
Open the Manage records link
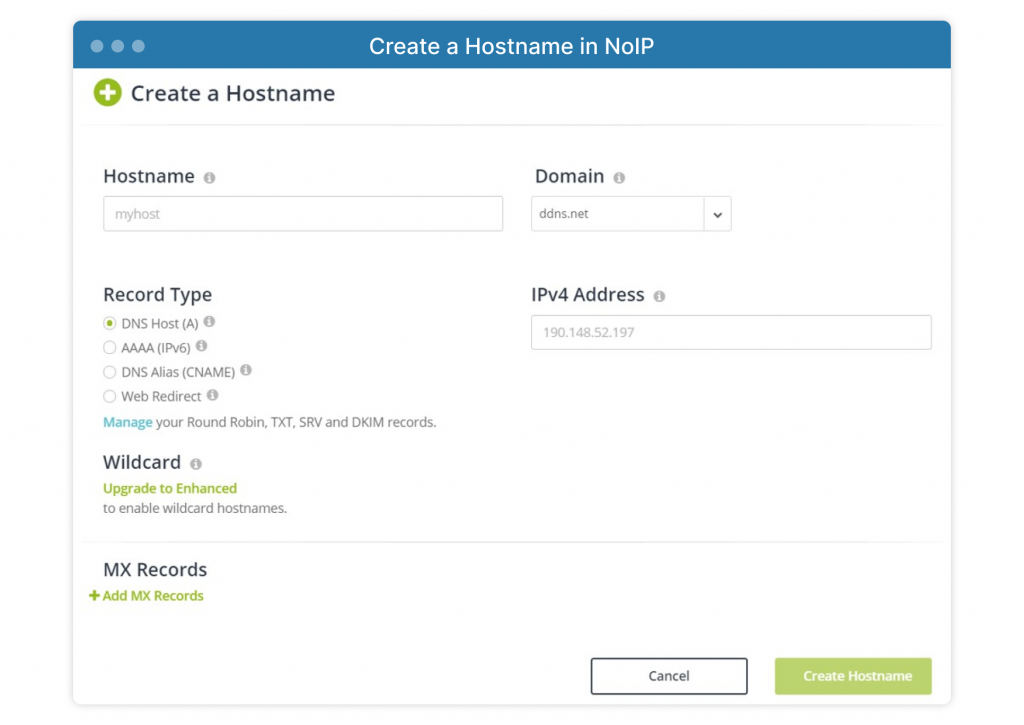pyautogui.click(x=128, y=423)
